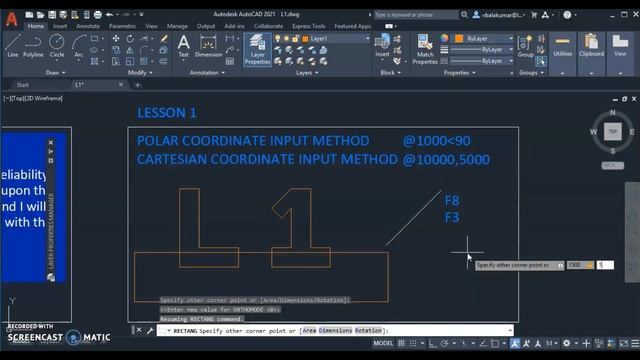This screenshot has height=360, width=640.
Task: Expand the Block panel
Action: click(x=391, y=73)
